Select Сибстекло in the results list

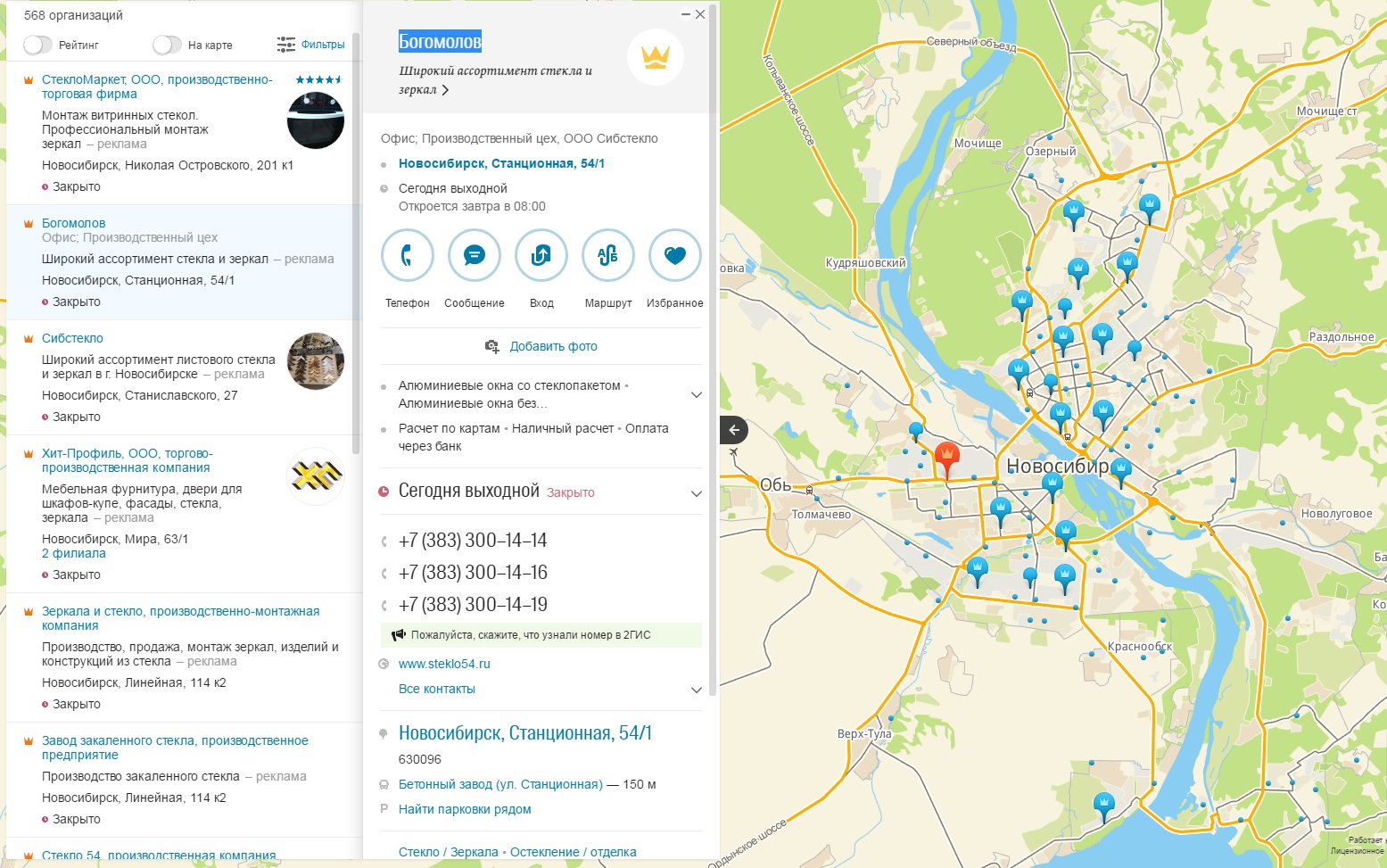pos(72,338)
